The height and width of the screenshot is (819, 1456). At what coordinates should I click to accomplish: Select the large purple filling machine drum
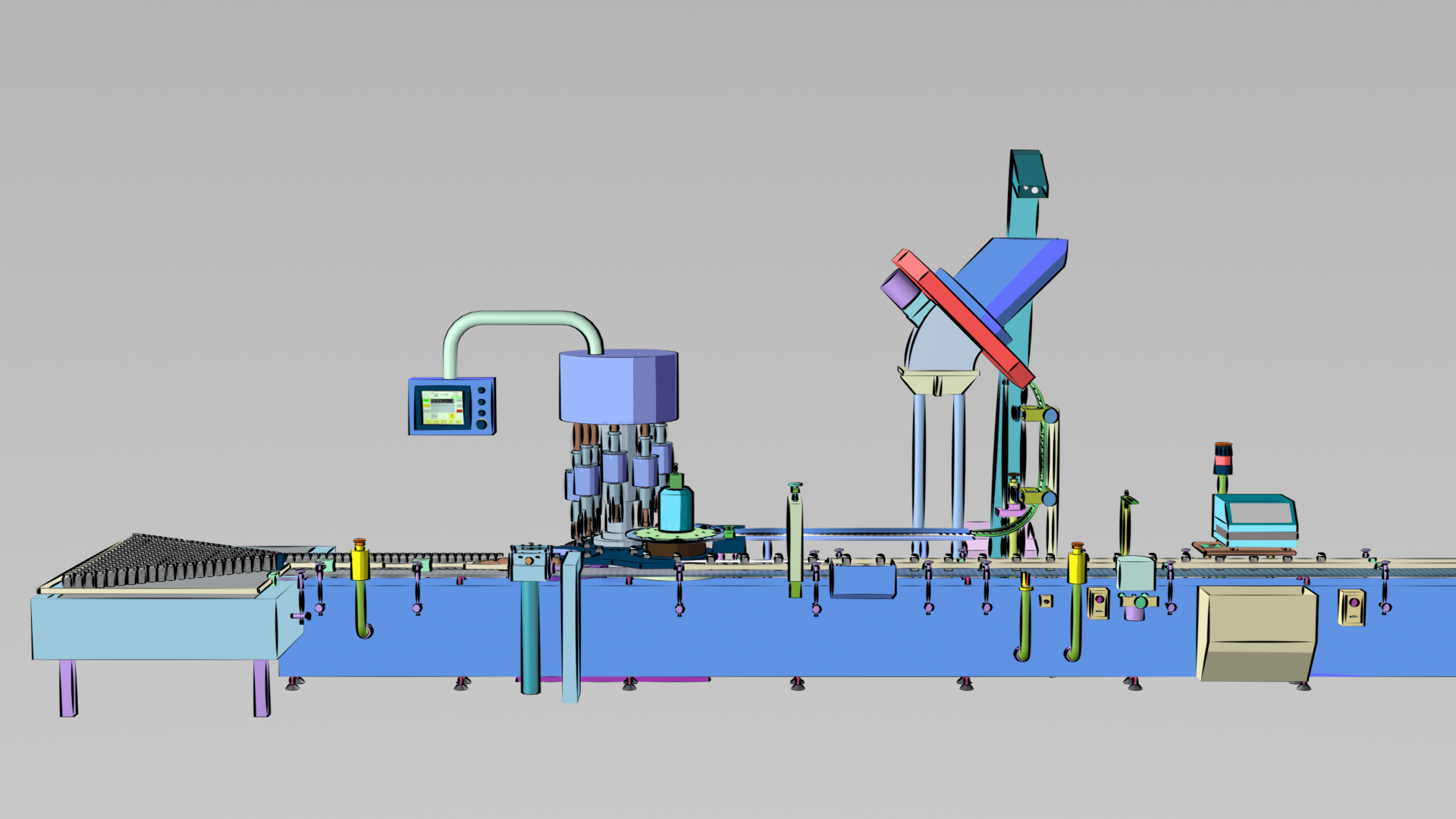pyautogui.click(x=618, y=386)
